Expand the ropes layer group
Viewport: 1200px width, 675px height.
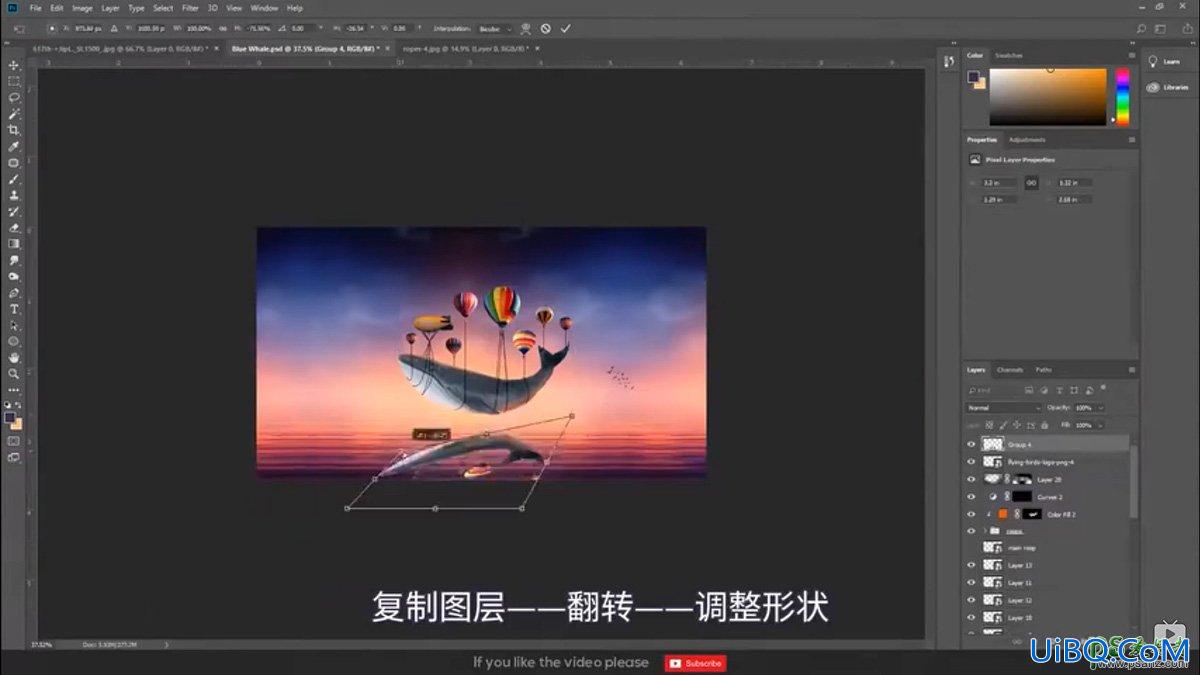point(985,531)
